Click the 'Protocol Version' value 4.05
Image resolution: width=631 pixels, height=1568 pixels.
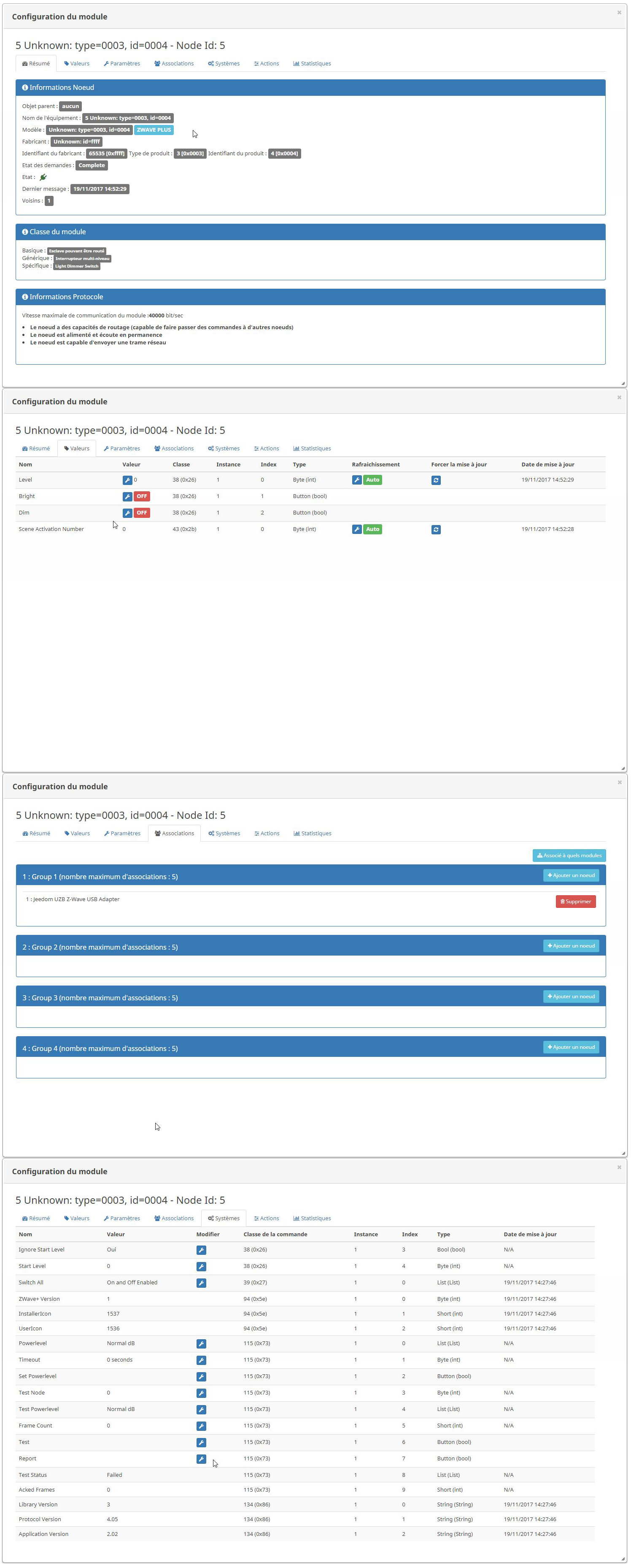point(113,1519)
